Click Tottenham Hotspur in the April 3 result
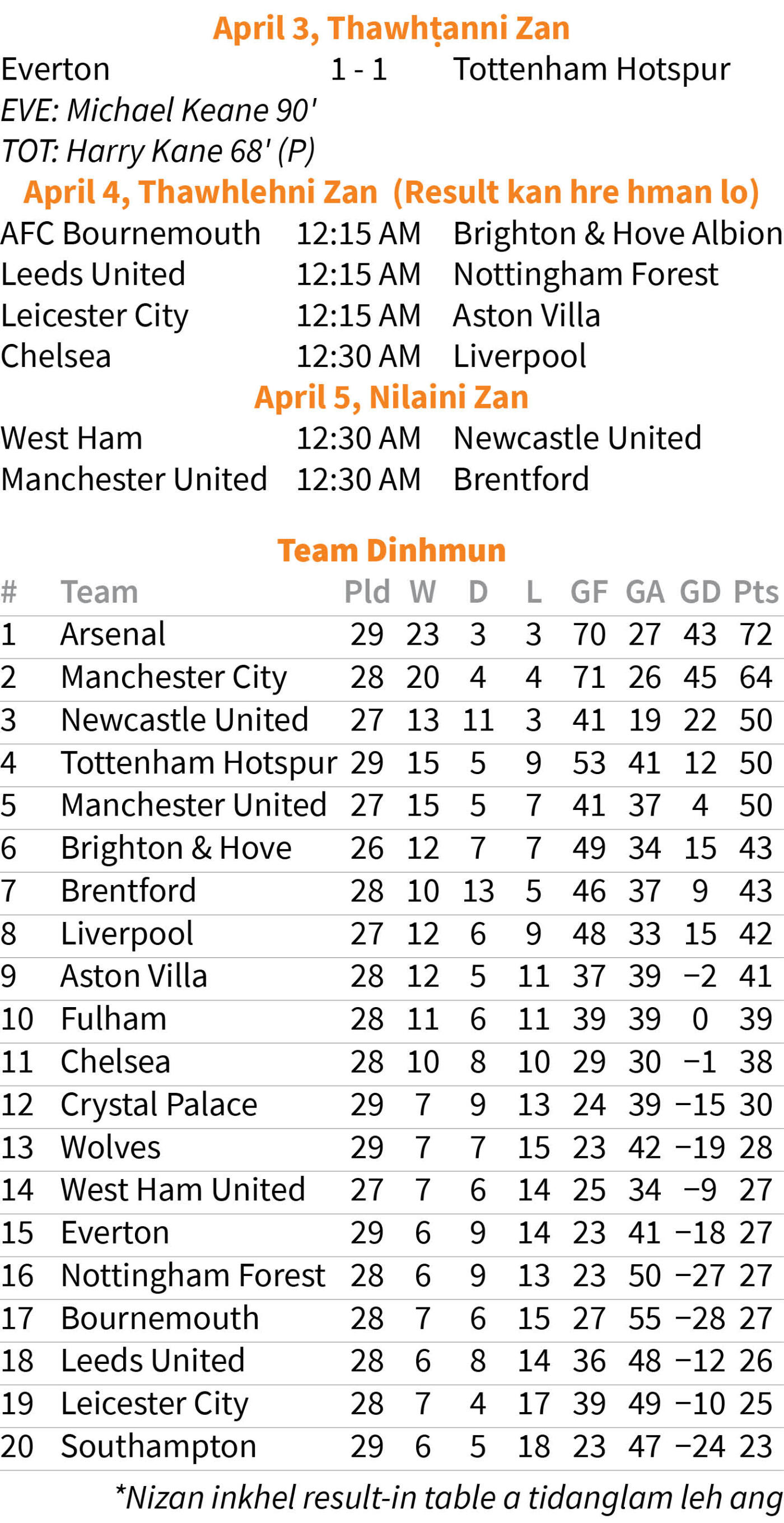This screenshot has width=784, height=1523. [592, 70]
